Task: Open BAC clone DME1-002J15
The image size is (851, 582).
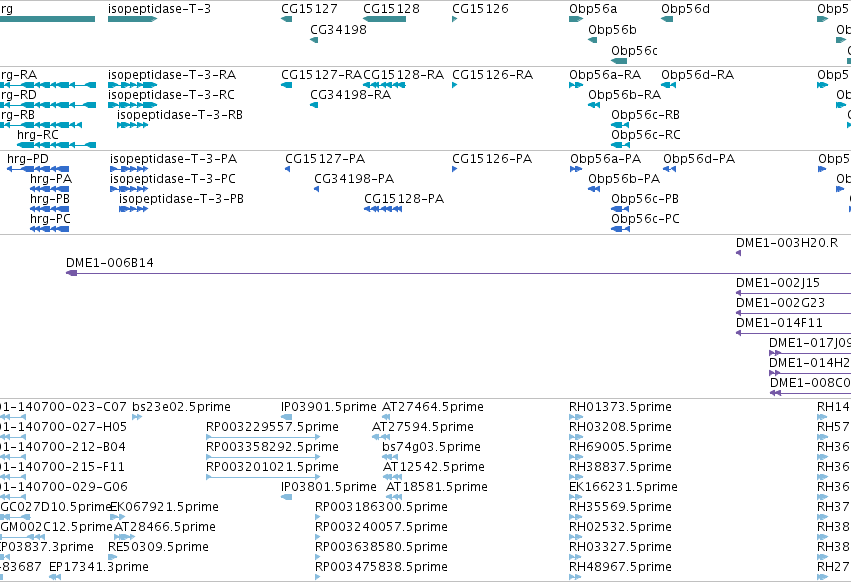Action: (x=778, y=283)
